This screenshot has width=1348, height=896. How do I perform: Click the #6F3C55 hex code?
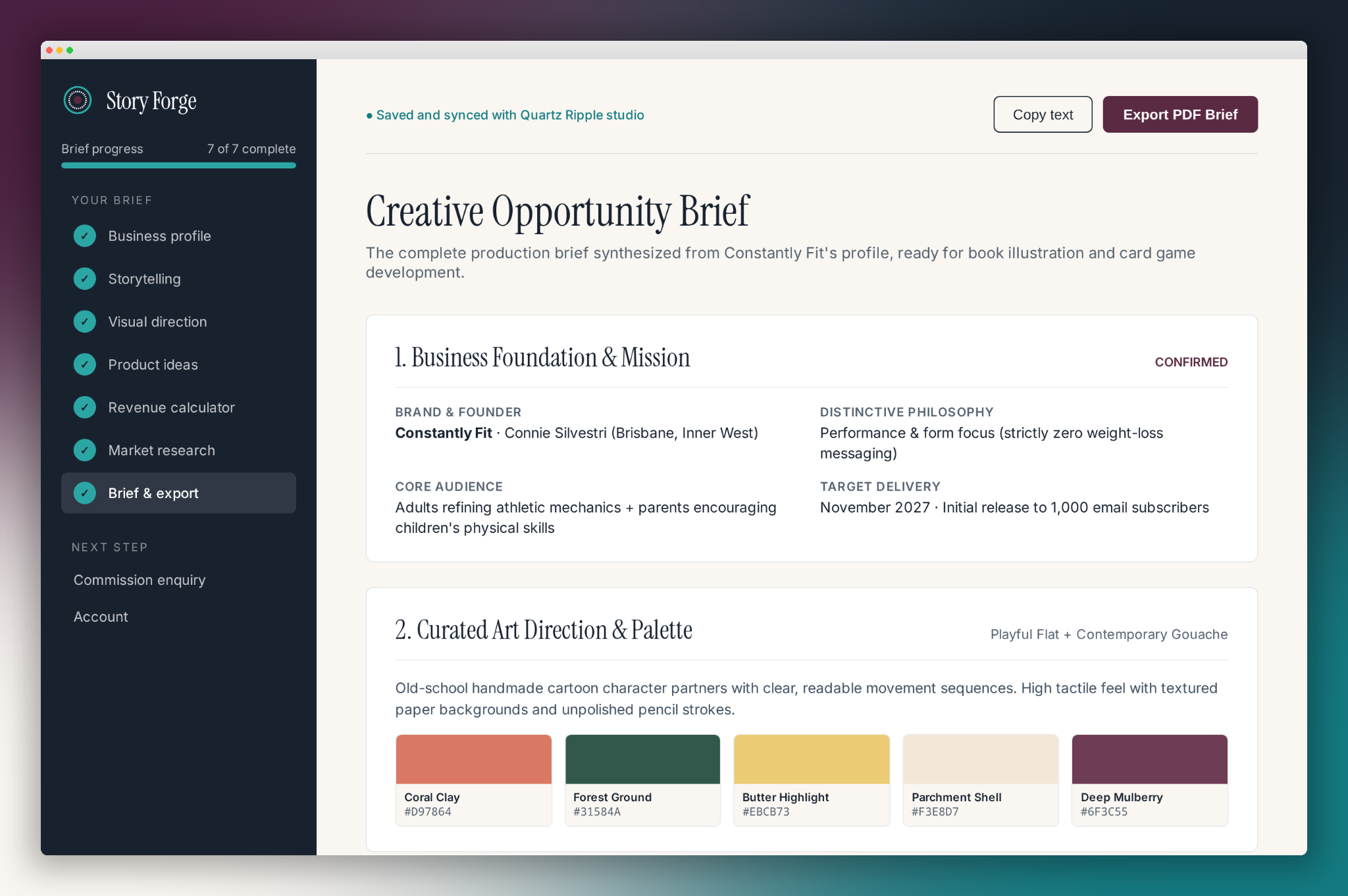pyautogui.click(x=1104, y=812)
